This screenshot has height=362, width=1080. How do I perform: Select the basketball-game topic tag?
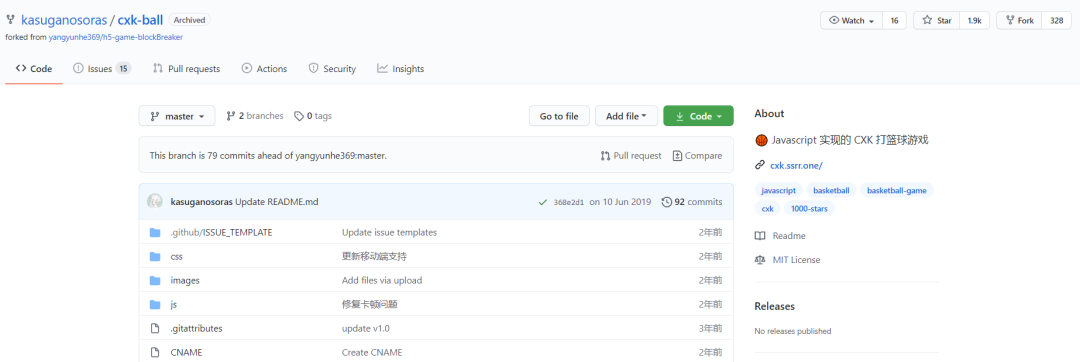897,190
